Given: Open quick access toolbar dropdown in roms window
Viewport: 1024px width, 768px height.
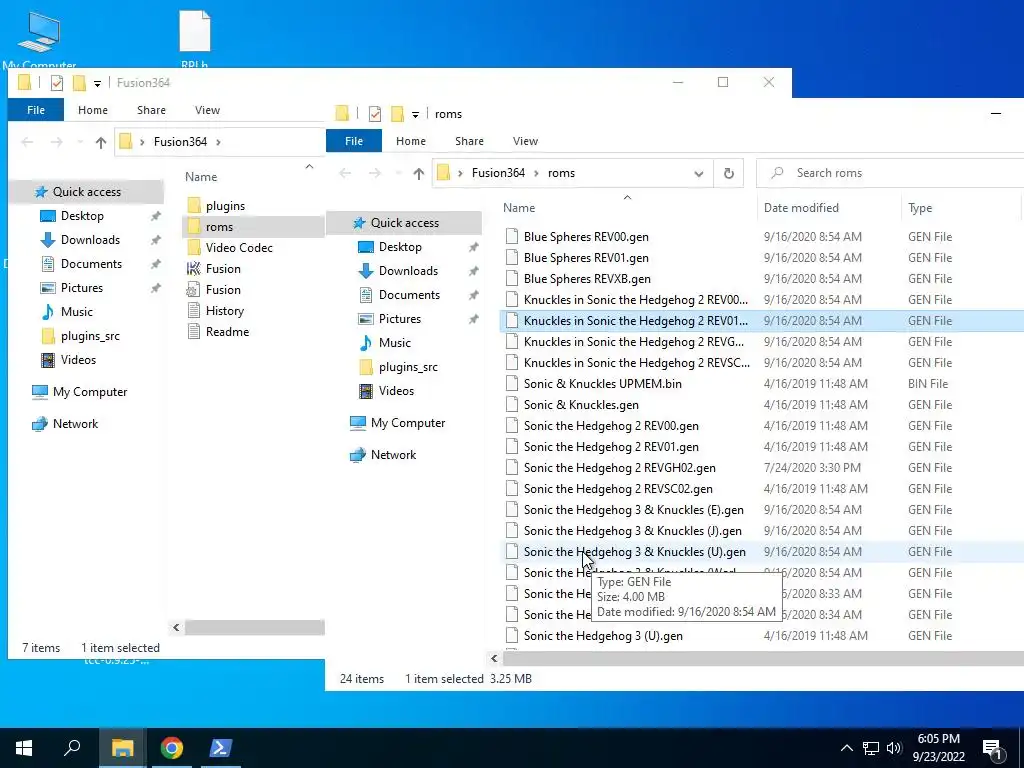Looking at the screenshot, I should [x=415, y=115].
